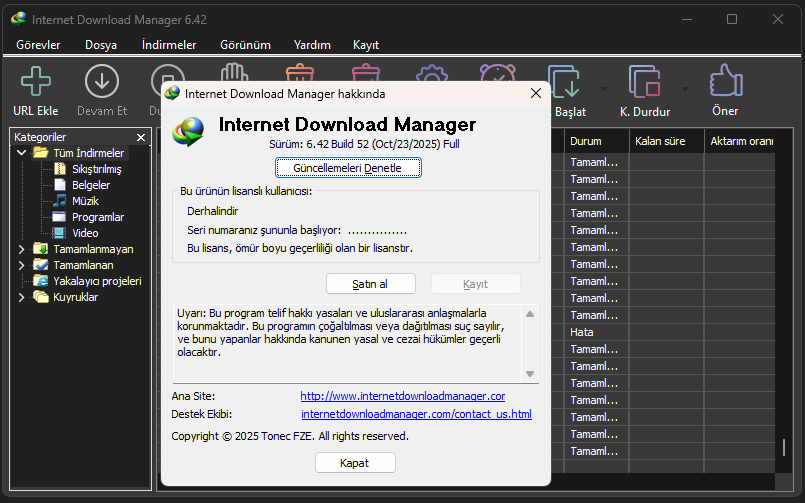805x503 pixels.
Task: Expand the Tamamlanmayan category
Action: [x=22, y=249]
